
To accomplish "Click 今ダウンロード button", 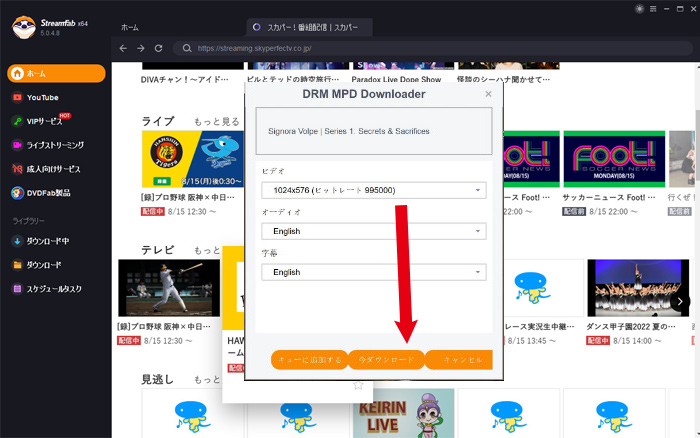I will [386, 360].
